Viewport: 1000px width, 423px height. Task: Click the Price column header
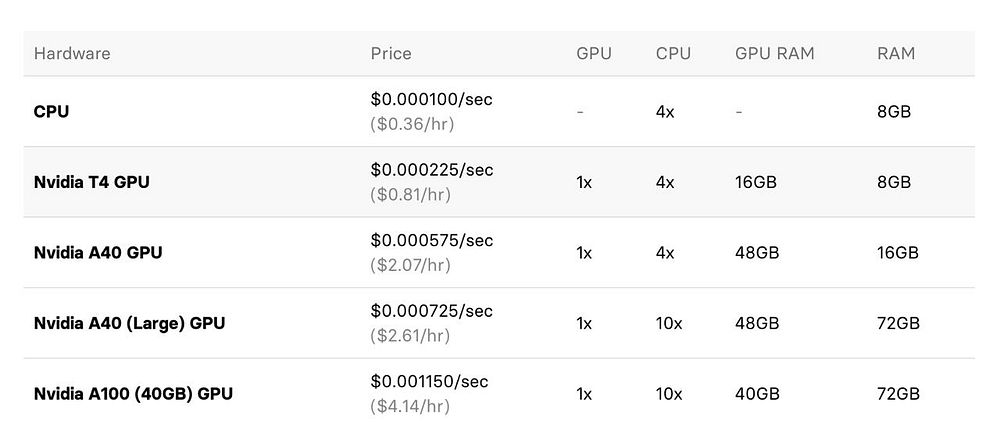391,53
